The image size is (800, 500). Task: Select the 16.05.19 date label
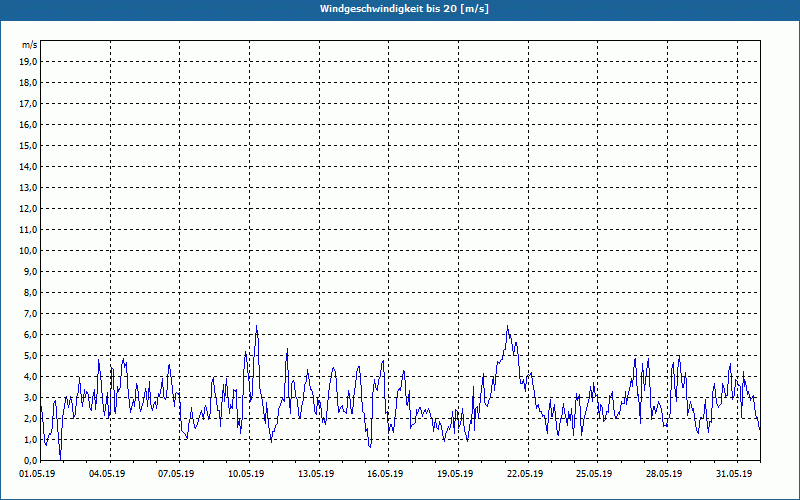(385, 473)
